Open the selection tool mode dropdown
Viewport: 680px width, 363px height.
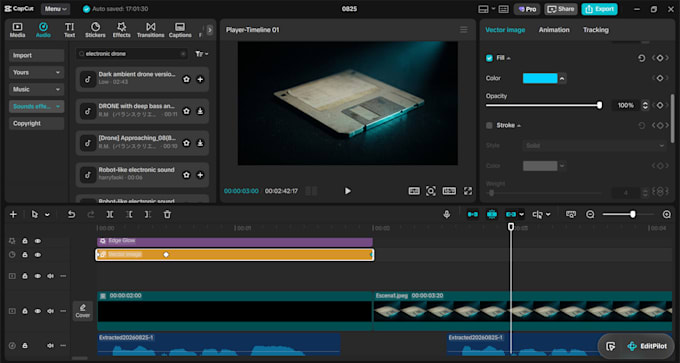coord(47,214)
